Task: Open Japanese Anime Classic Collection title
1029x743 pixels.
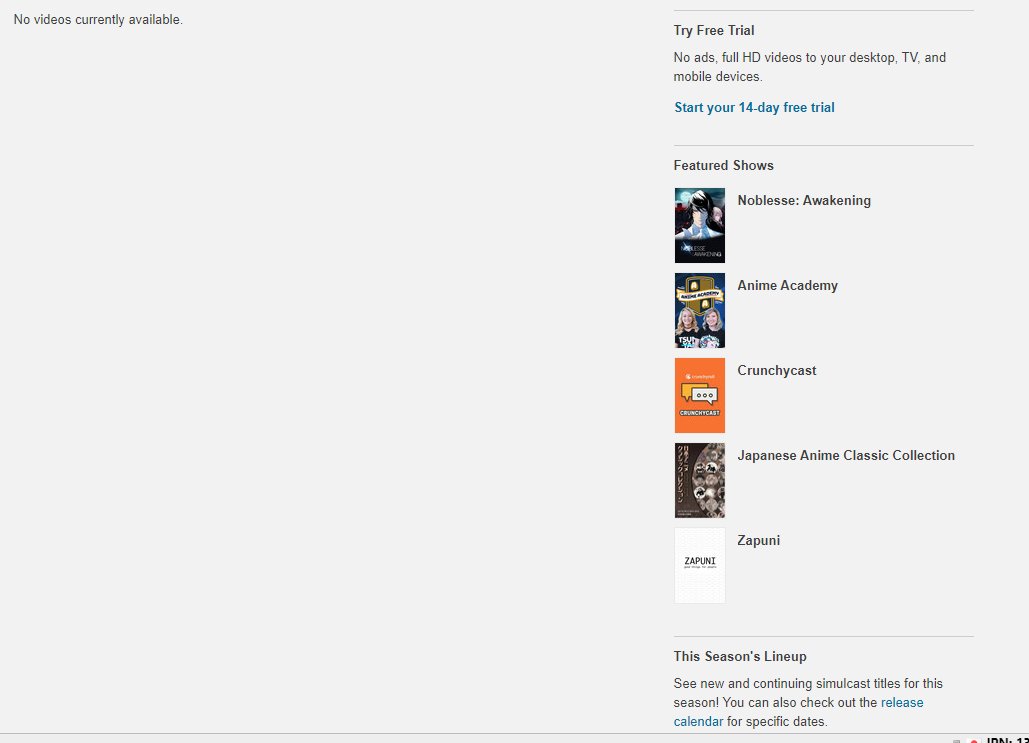Action: 846,456
